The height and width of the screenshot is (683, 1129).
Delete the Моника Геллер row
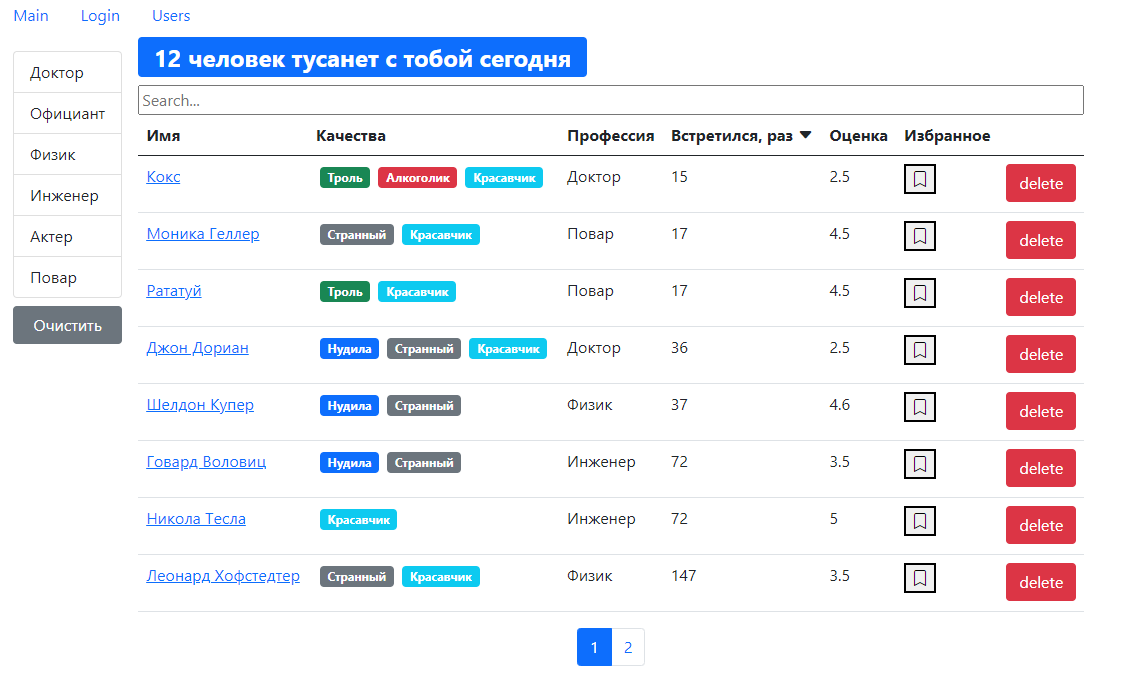(1040, 240)
